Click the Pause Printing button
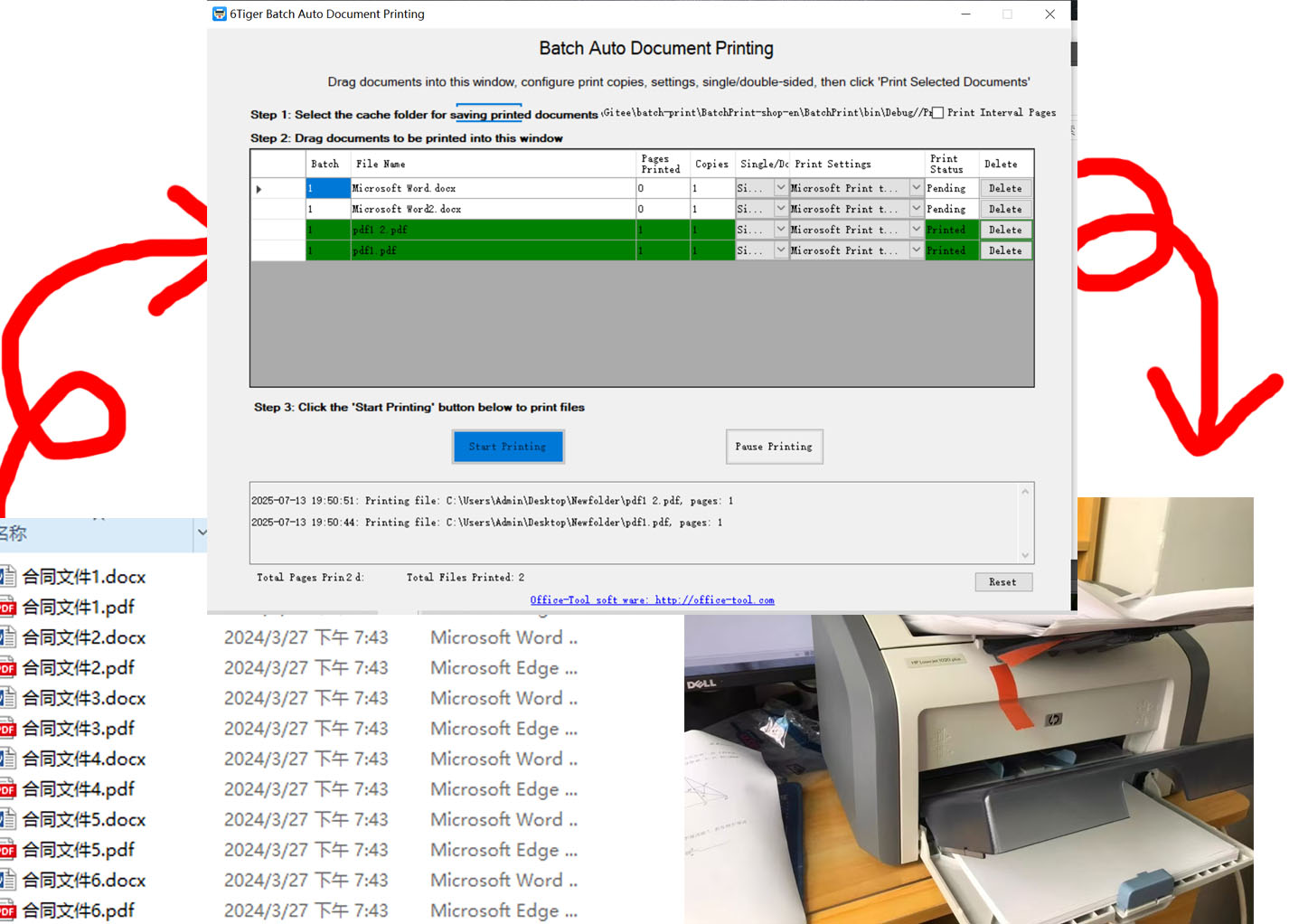The width and height of the screenshot is (1308, 924). click(774, 447)
